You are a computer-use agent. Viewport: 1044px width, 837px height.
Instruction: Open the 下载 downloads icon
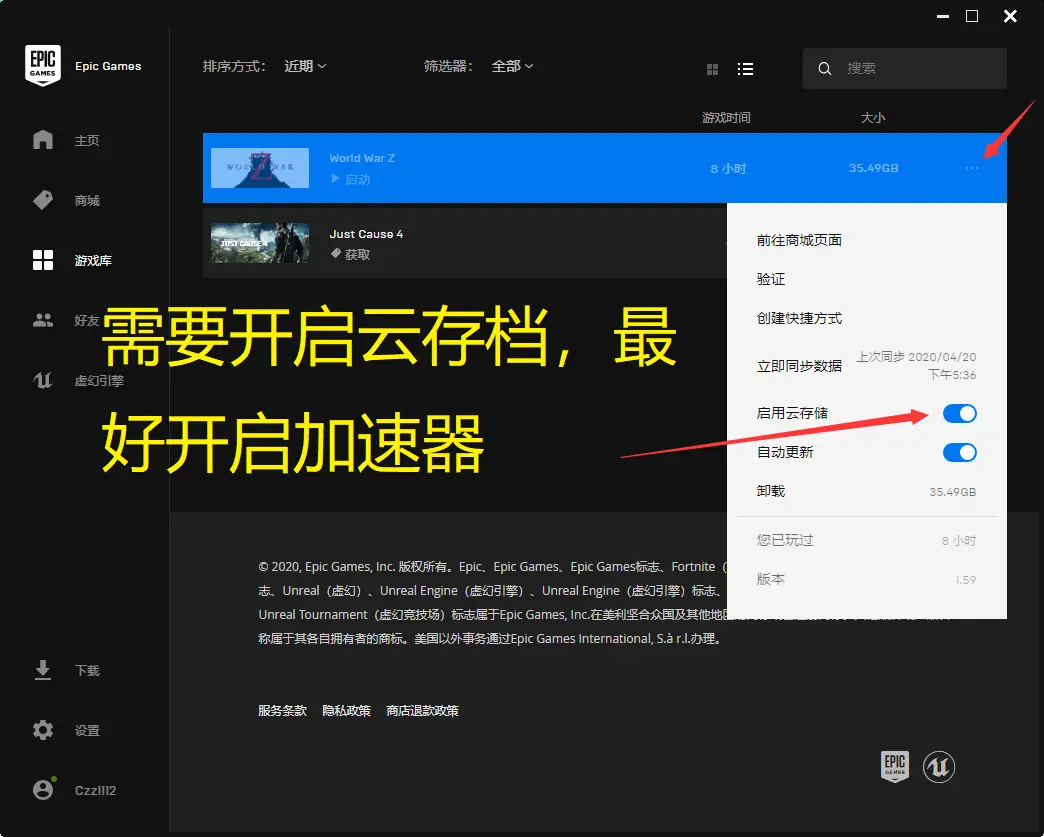pos(43,670)
